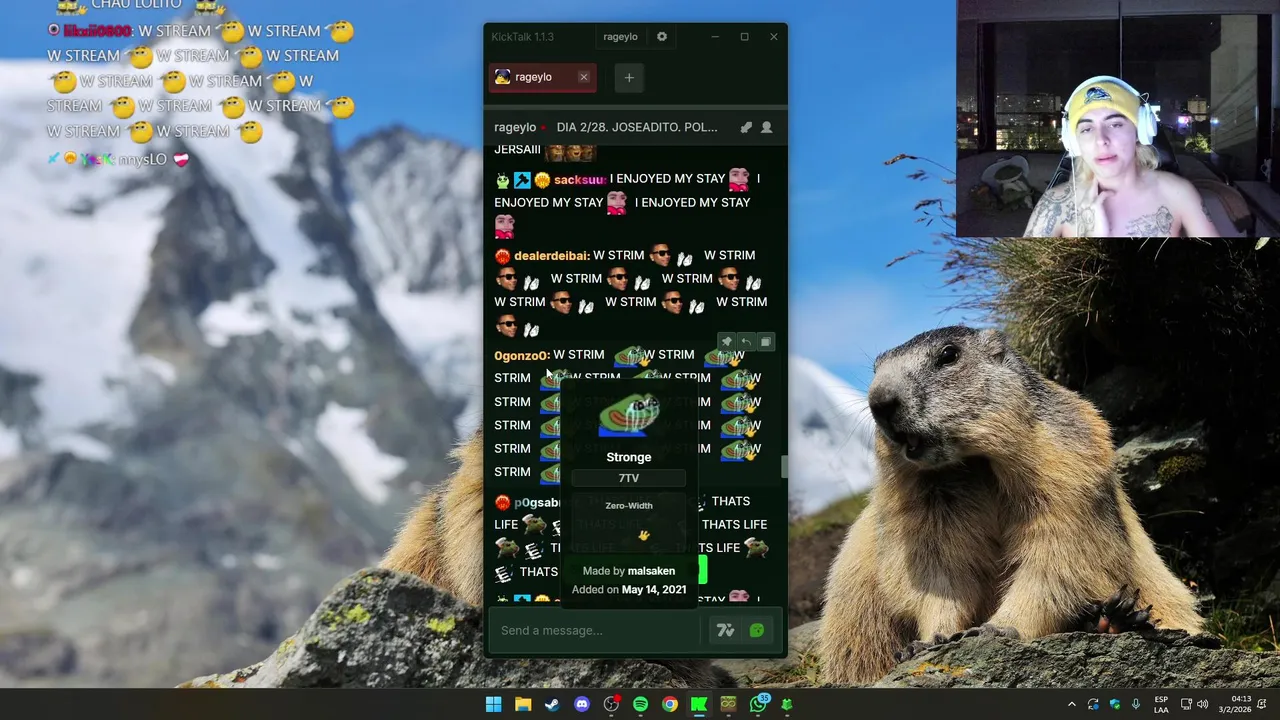
Task: Pin the 0gonzo0 message
Action: click(x=727, y=342)
